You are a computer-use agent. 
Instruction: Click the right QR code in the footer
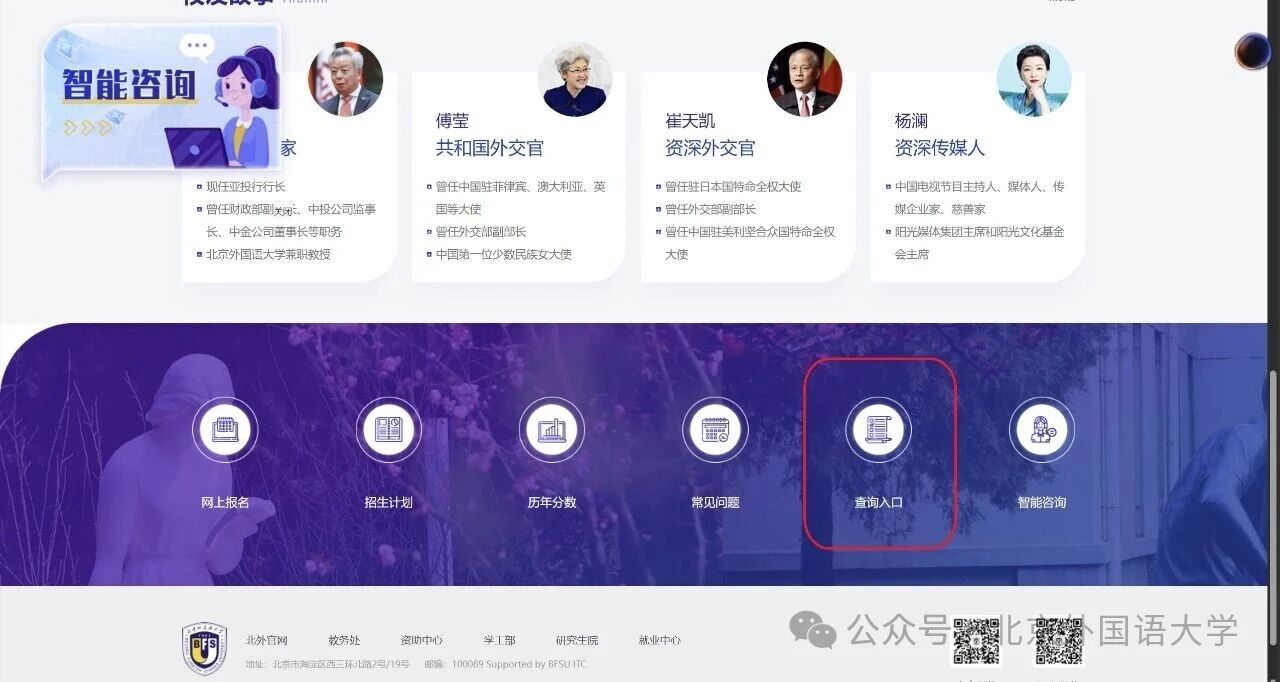tap(1059, 642)
